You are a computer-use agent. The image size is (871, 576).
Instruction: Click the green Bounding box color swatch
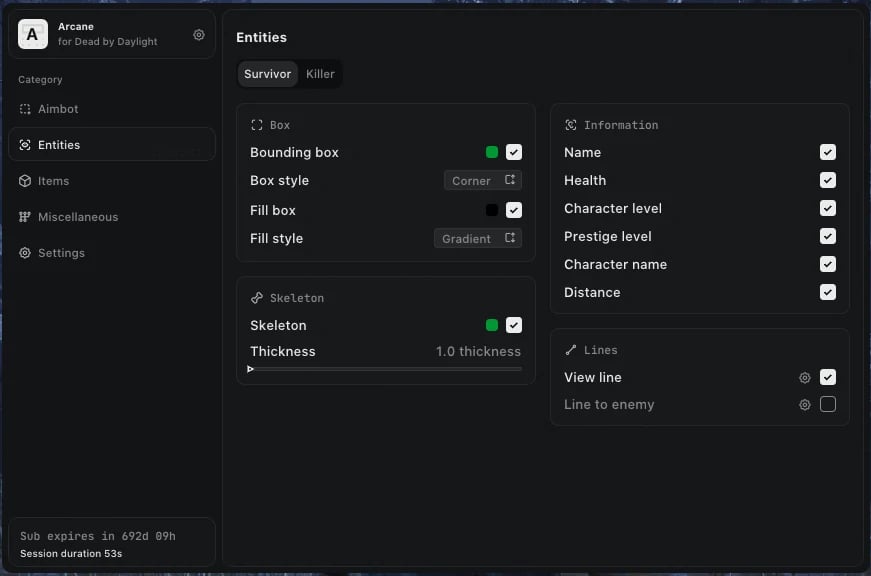click(x=492, y=153)
